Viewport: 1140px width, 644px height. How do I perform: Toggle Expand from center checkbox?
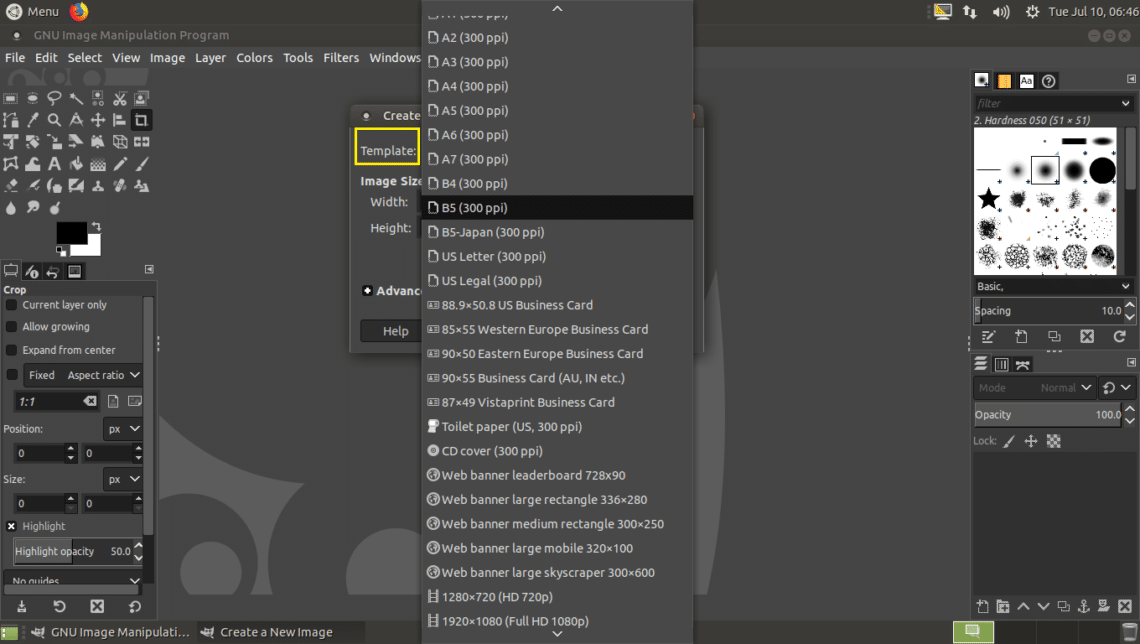tap(12, 350)
